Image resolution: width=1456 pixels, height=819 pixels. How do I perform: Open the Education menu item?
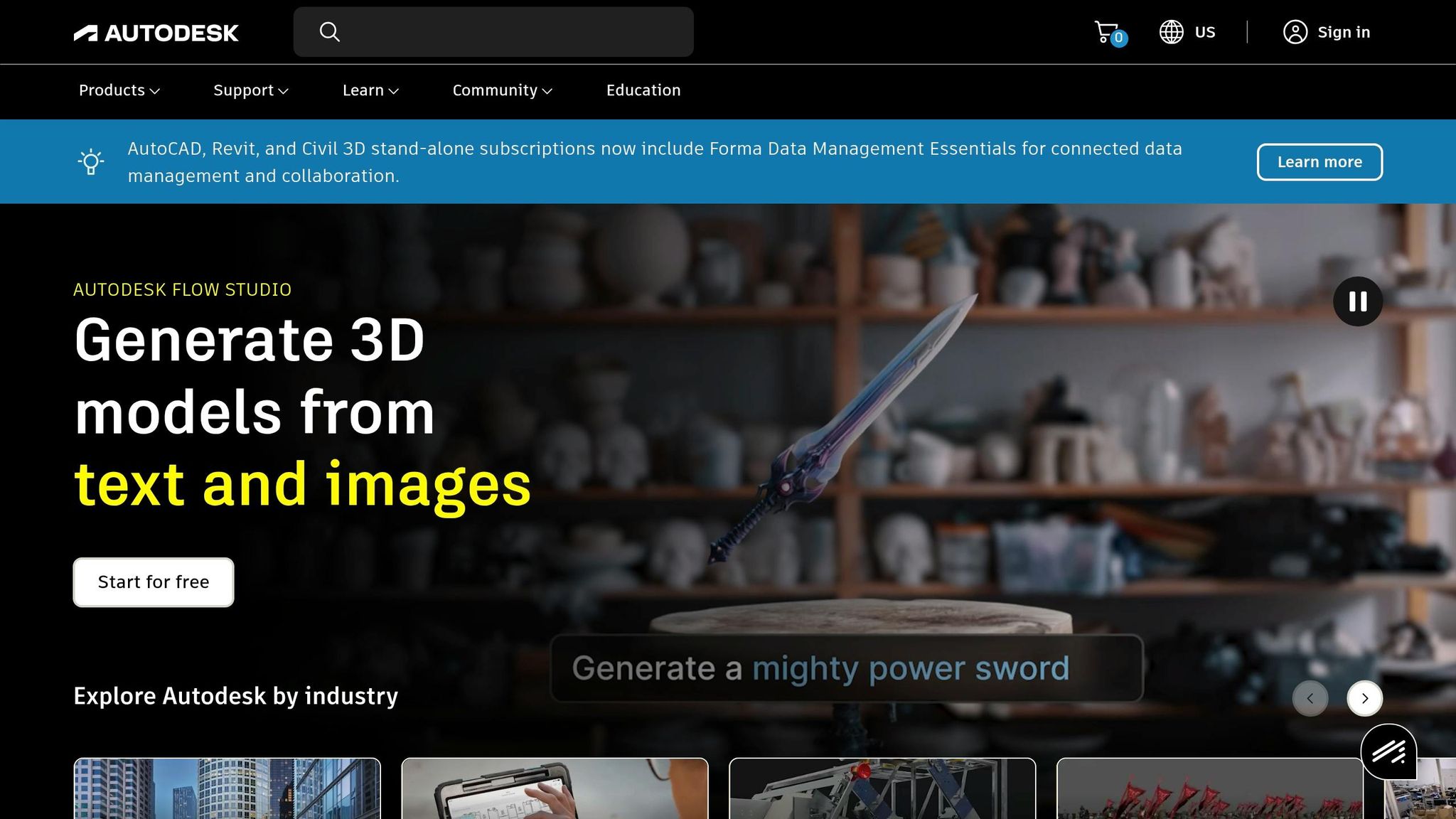tap(643, 90)
